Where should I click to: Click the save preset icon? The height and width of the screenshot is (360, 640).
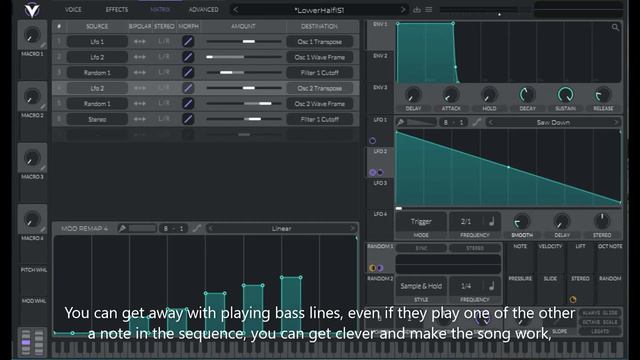(x=417, y=9)
